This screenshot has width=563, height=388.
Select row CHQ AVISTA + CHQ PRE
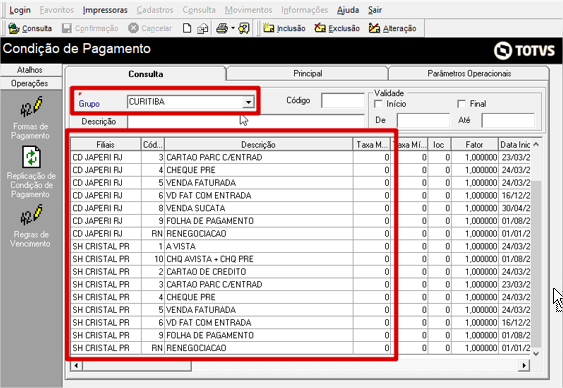[301, 259]
